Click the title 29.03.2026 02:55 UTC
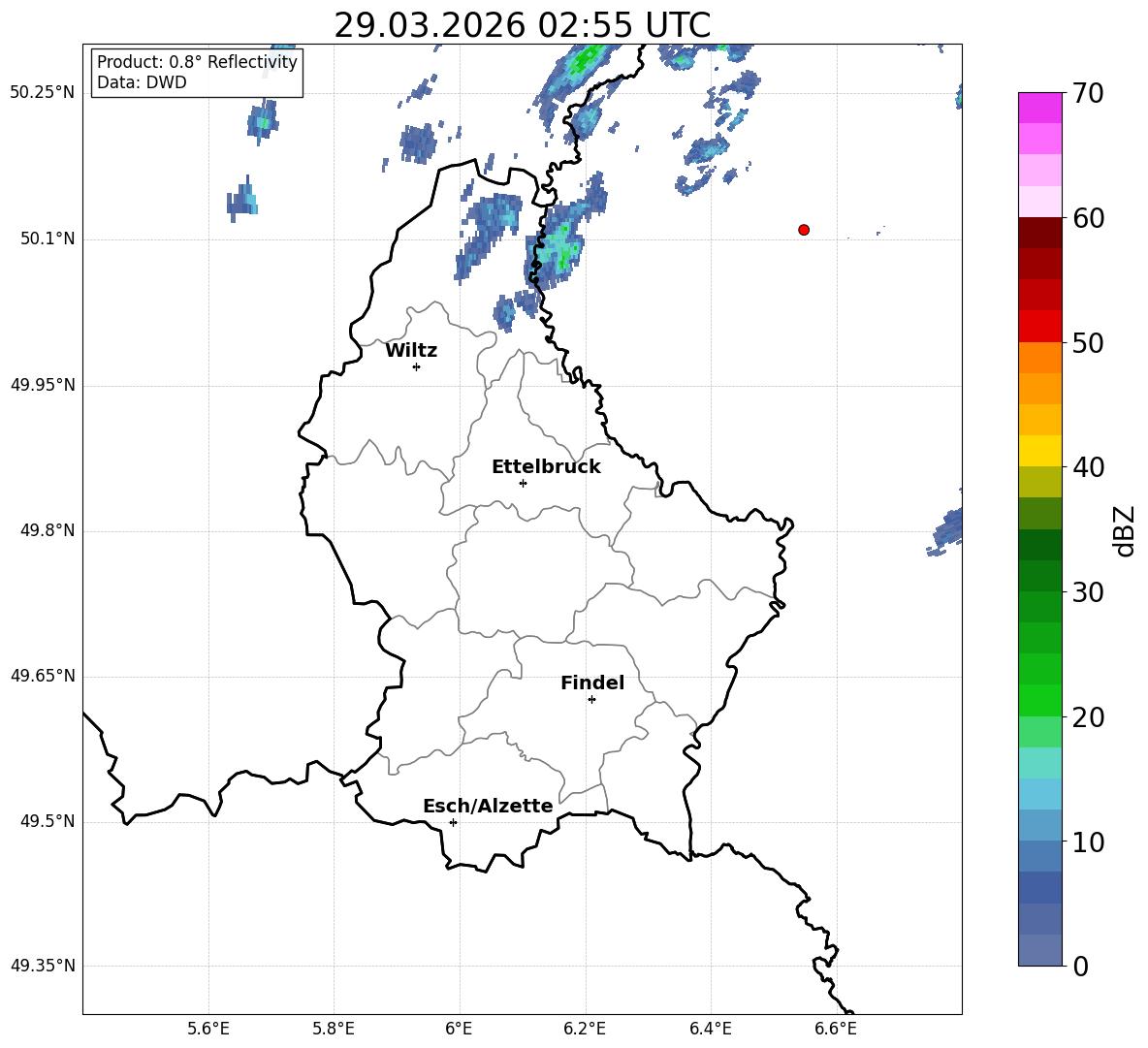Screen dimensions: 1148x1048 pyautogui.click(x=522, y=25)
